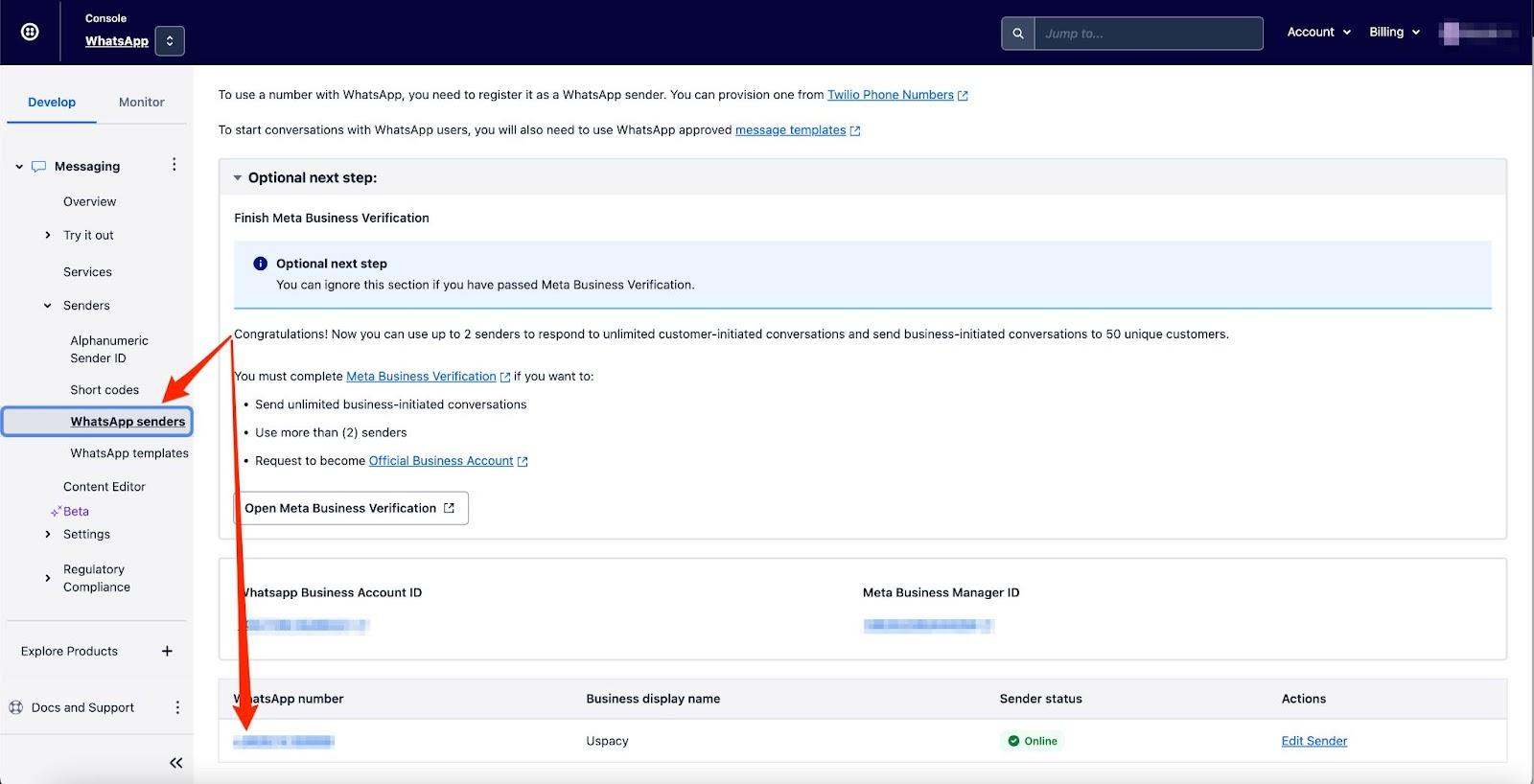
Task: Open the Messaging three-dot options menu
Action: (x=174, y=165)
